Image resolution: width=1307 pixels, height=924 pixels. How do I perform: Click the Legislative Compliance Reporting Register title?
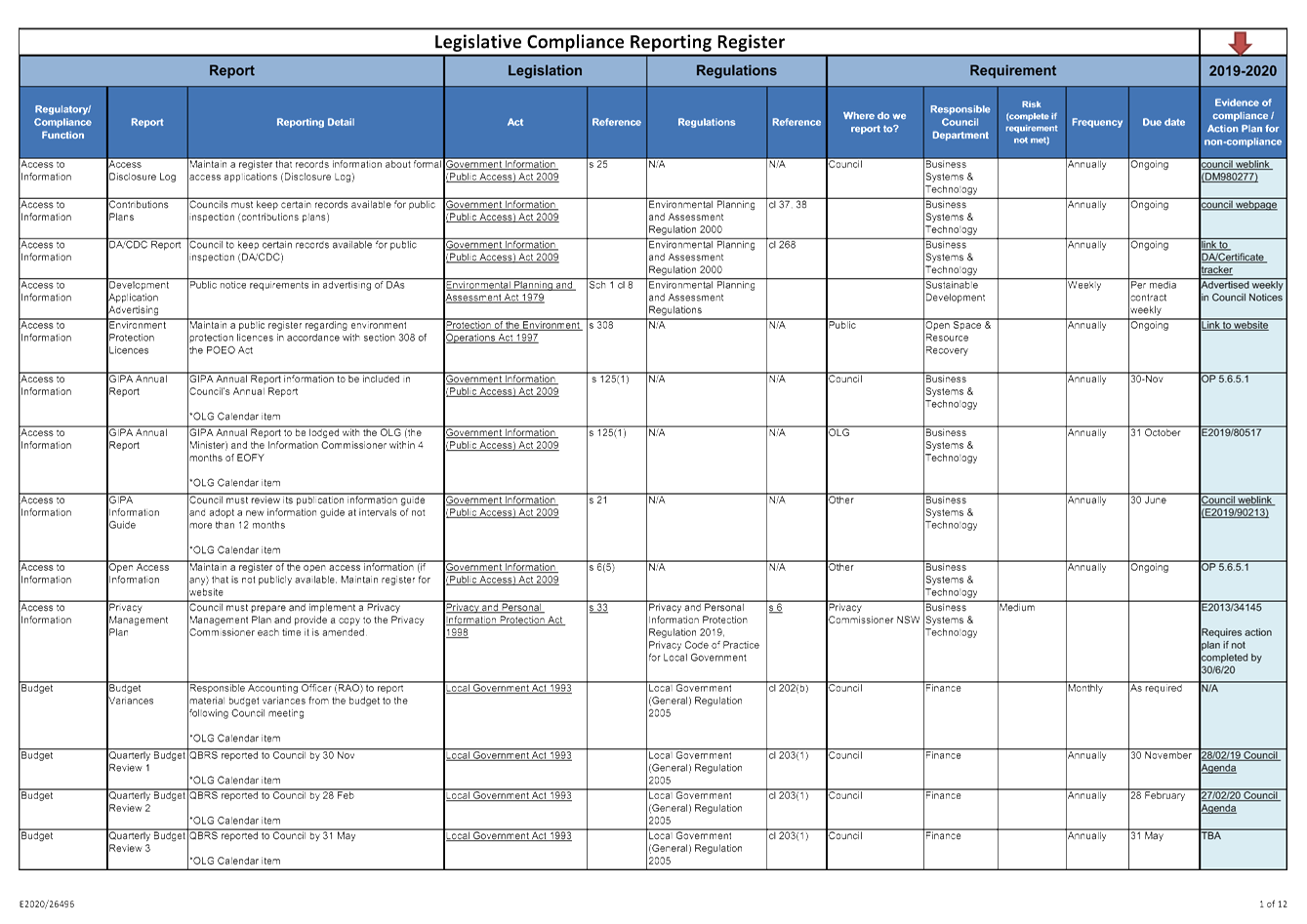pos(609,42)
